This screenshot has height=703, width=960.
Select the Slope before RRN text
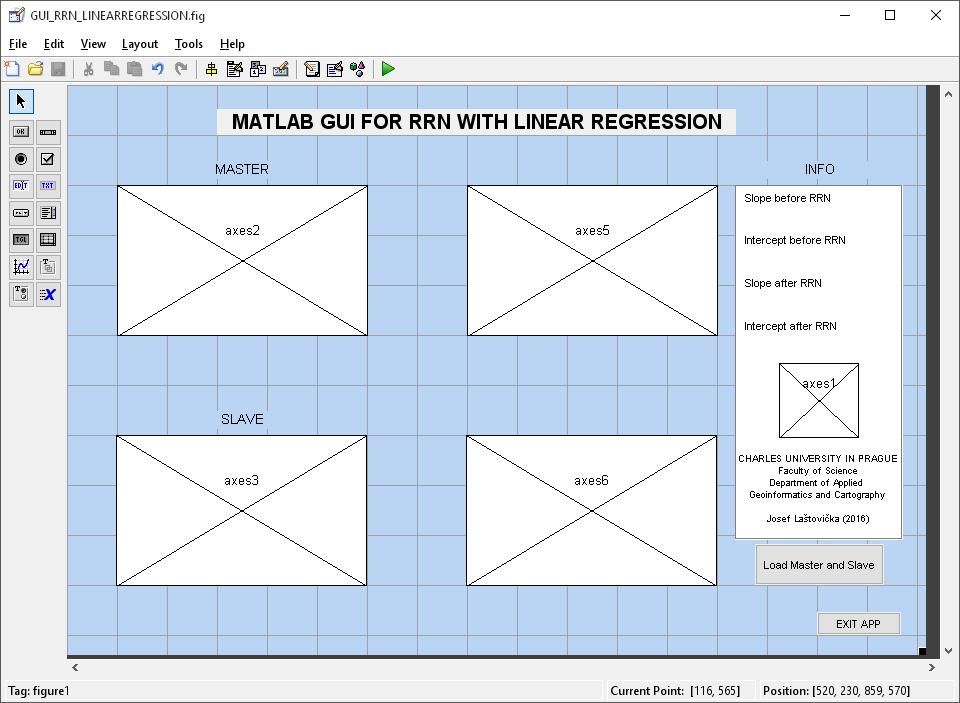click(787, 198)
